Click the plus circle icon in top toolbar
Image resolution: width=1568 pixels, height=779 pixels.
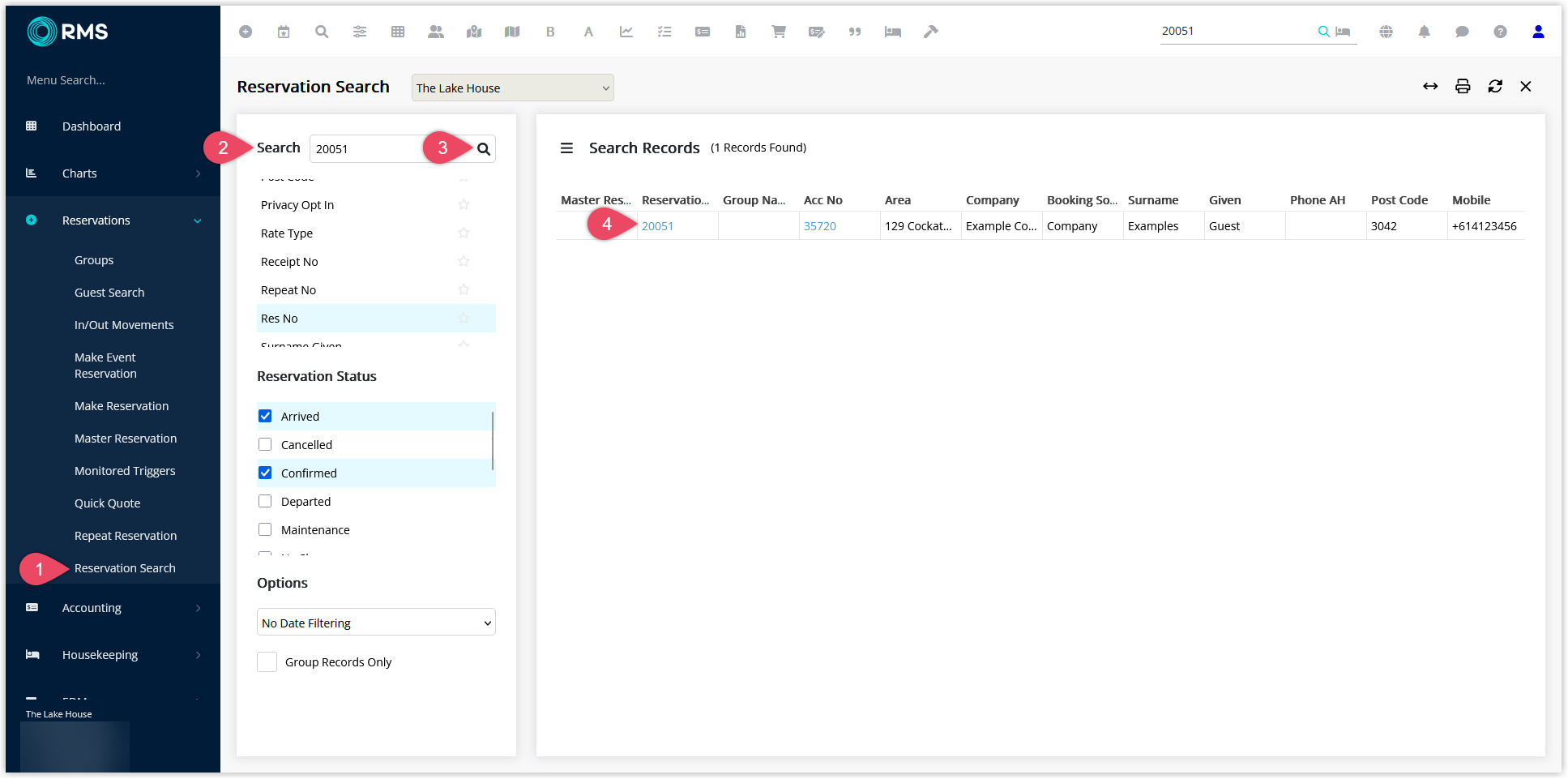pos(246,32)
